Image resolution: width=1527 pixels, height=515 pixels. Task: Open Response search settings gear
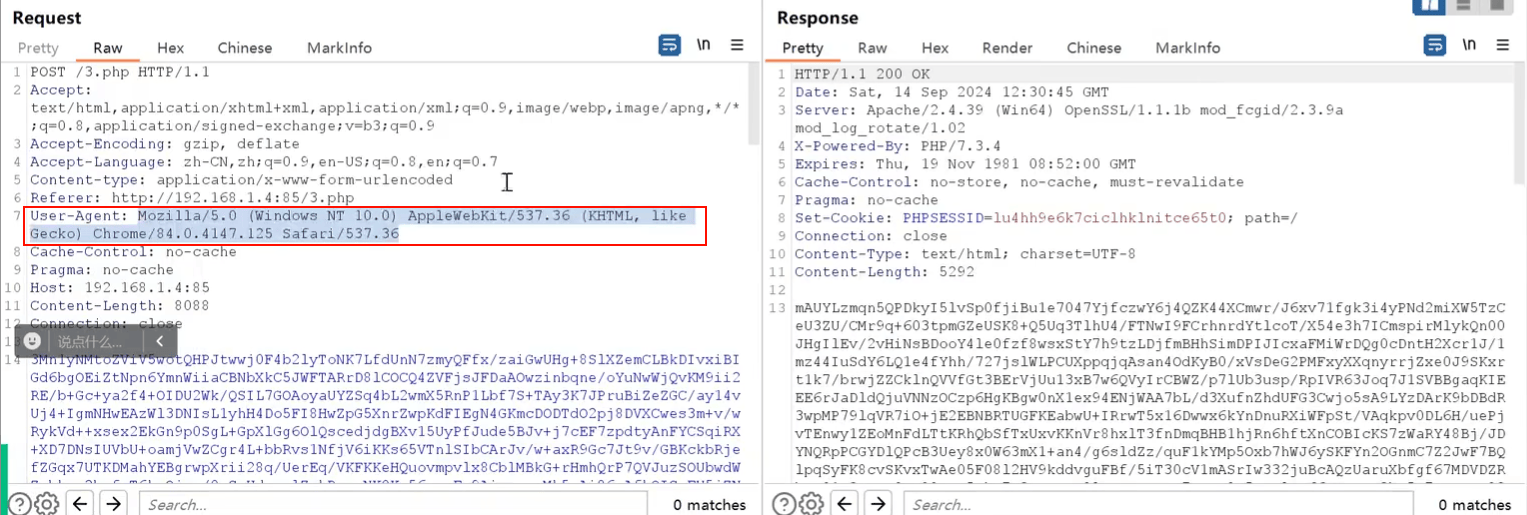point(812,504)
